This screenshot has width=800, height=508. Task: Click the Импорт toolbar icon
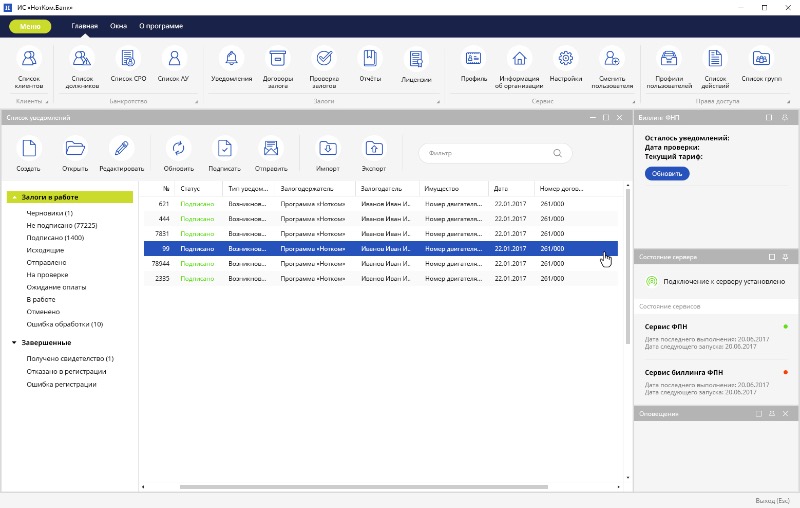pyautogui.click(x=327, y=149)
